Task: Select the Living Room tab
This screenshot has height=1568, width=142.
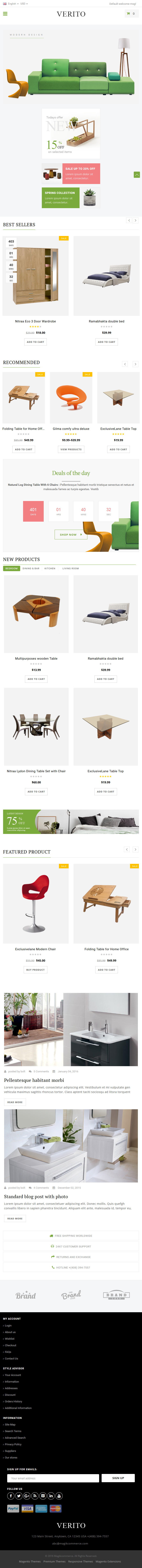Action: pyautogui.click(x=71, y=568)
